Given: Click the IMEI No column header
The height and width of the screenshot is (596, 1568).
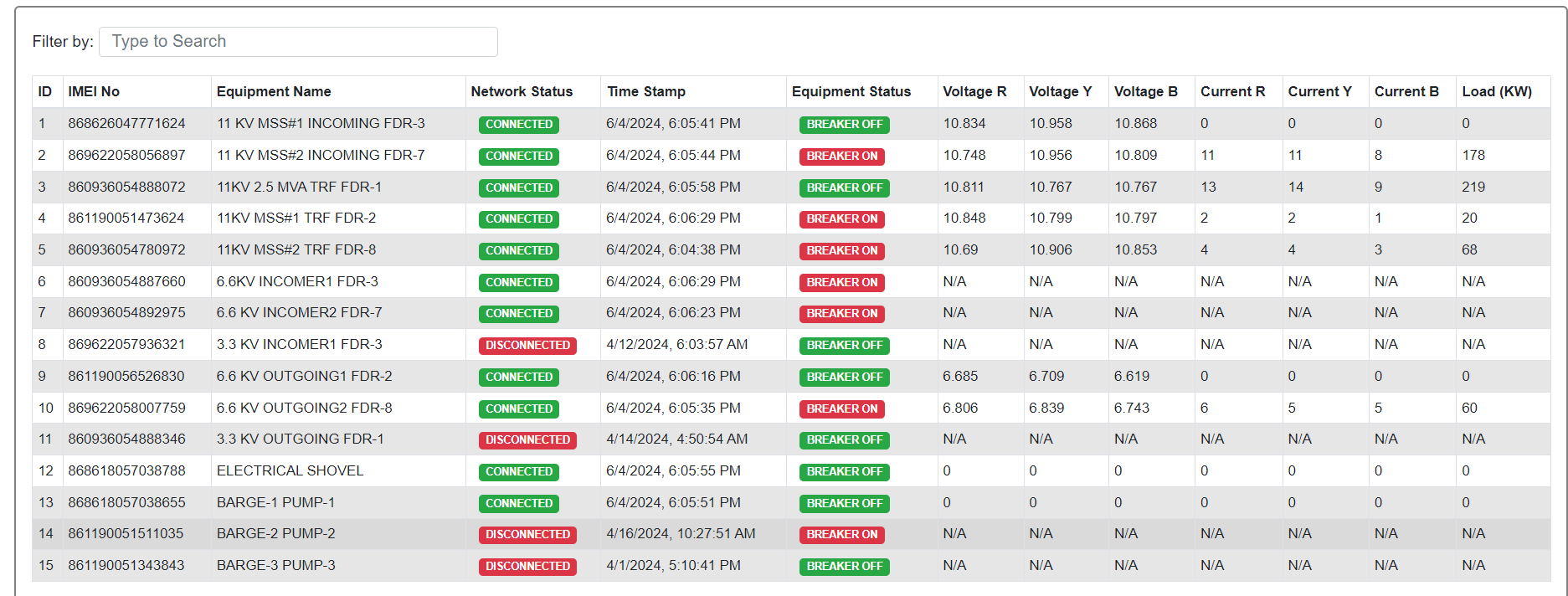Looking at the screenshot, I should click(x=94, y=92).
